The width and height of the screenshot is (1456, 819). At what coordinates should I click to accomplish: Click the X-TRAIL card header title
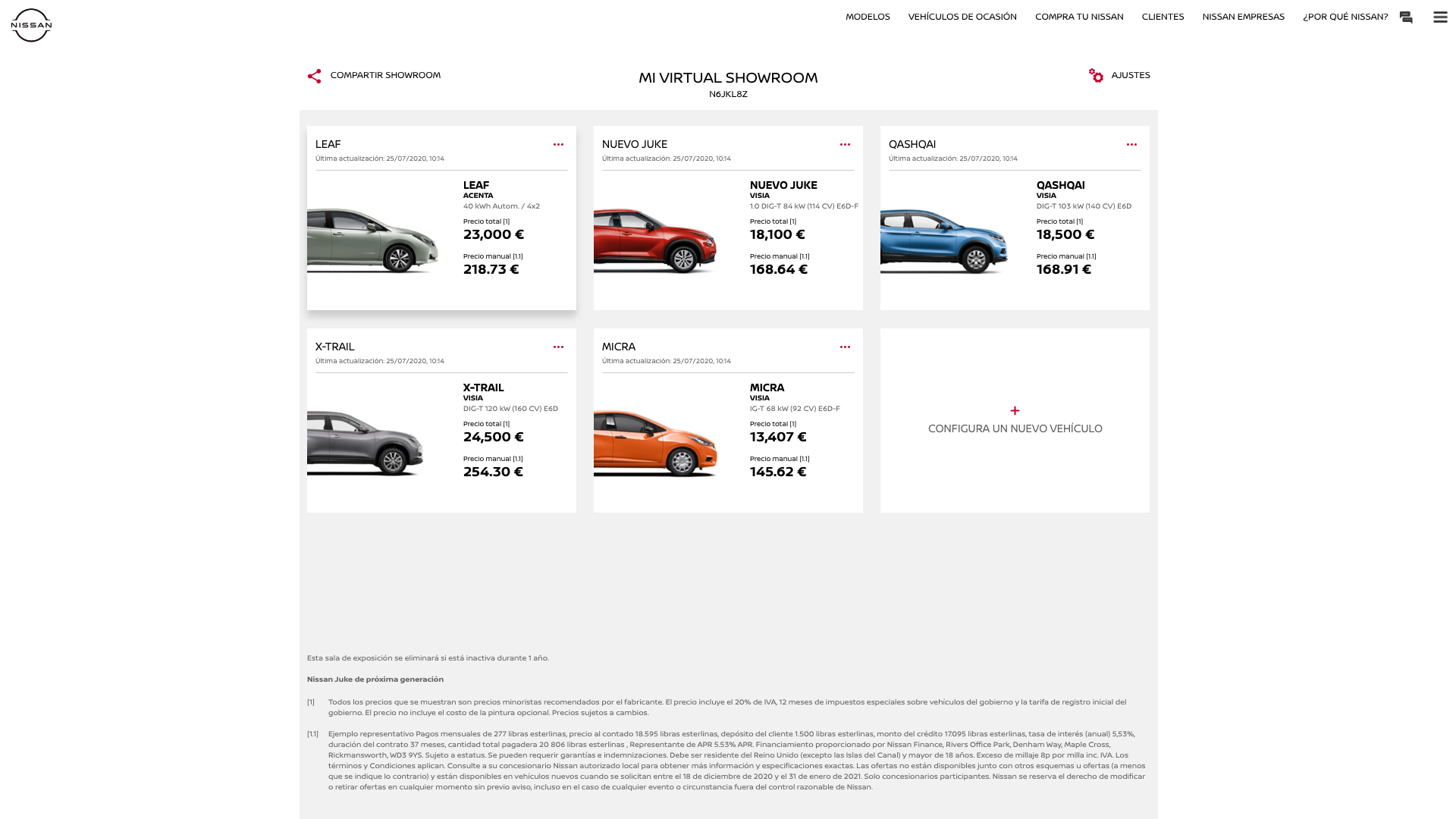334,347
